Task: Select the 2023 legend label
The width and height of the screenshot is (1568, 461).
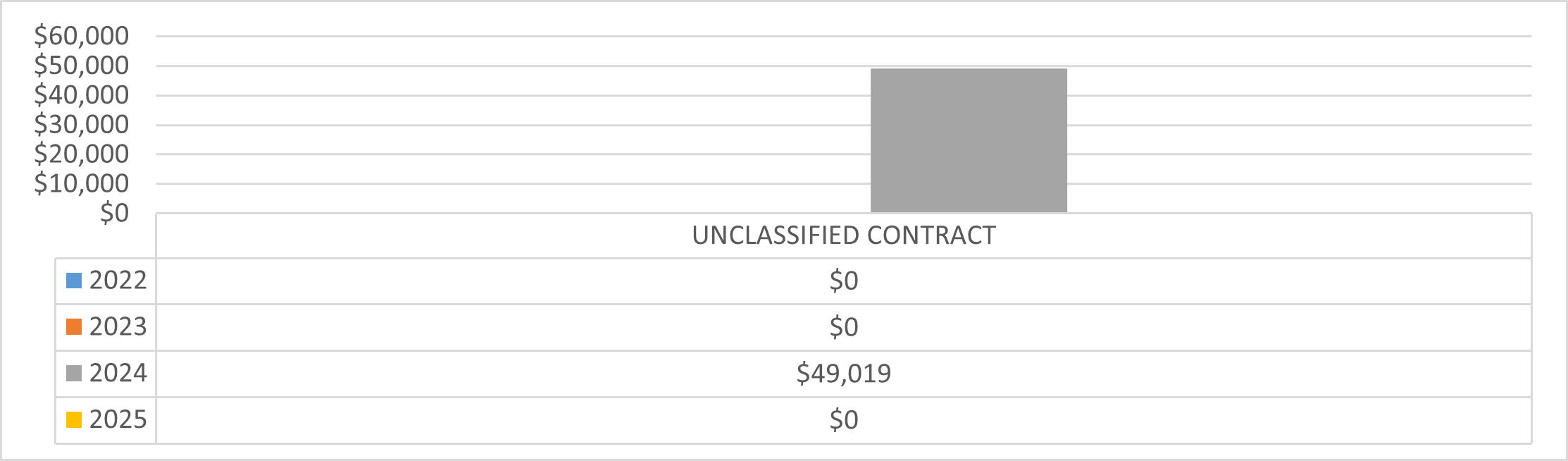Action: click(118, 327)
